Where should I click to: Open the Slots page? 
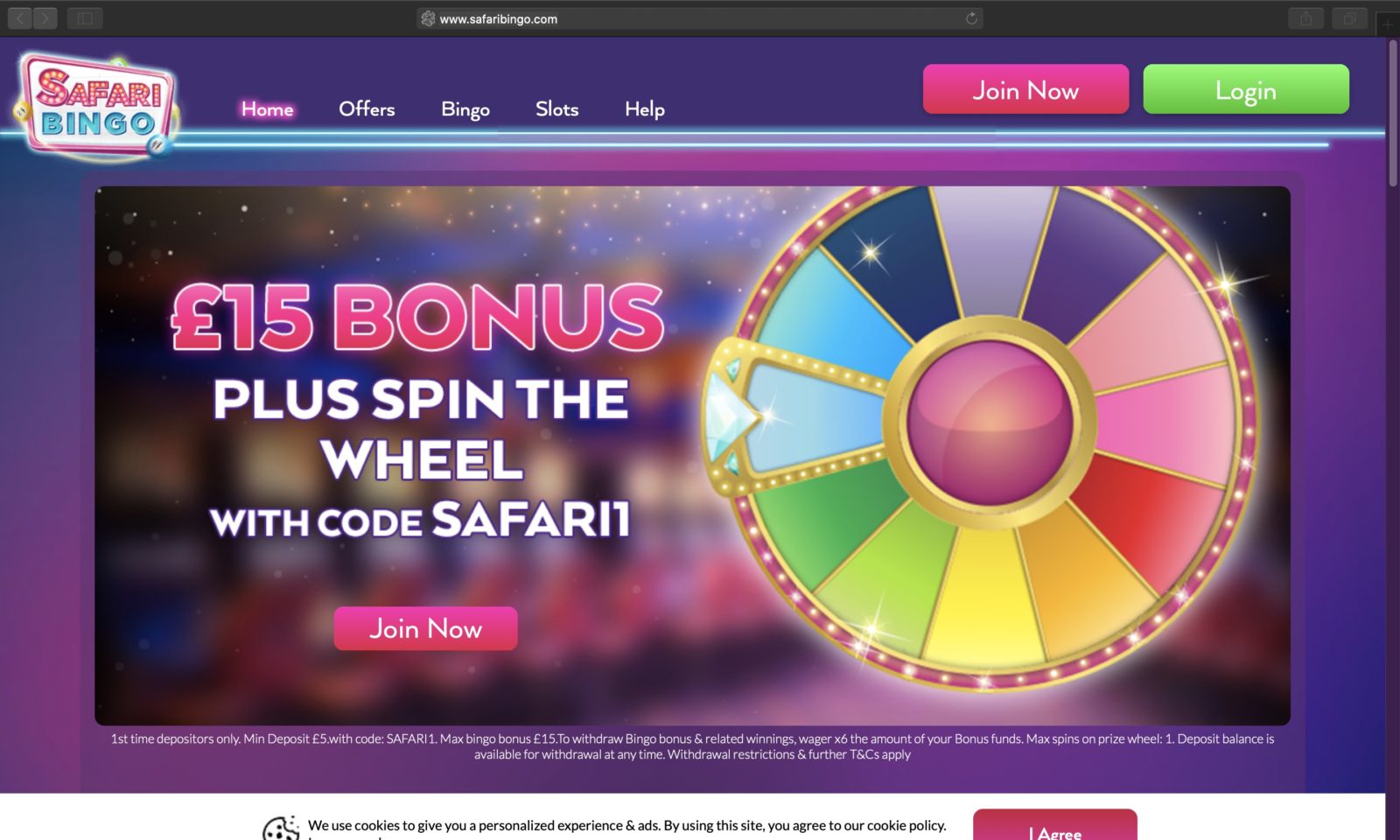(x=556, y=108)
